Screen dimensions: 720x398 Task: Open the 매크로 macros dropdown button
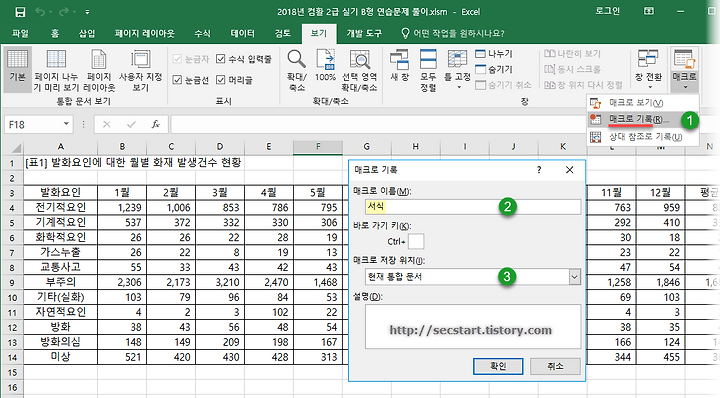(685, 69)
